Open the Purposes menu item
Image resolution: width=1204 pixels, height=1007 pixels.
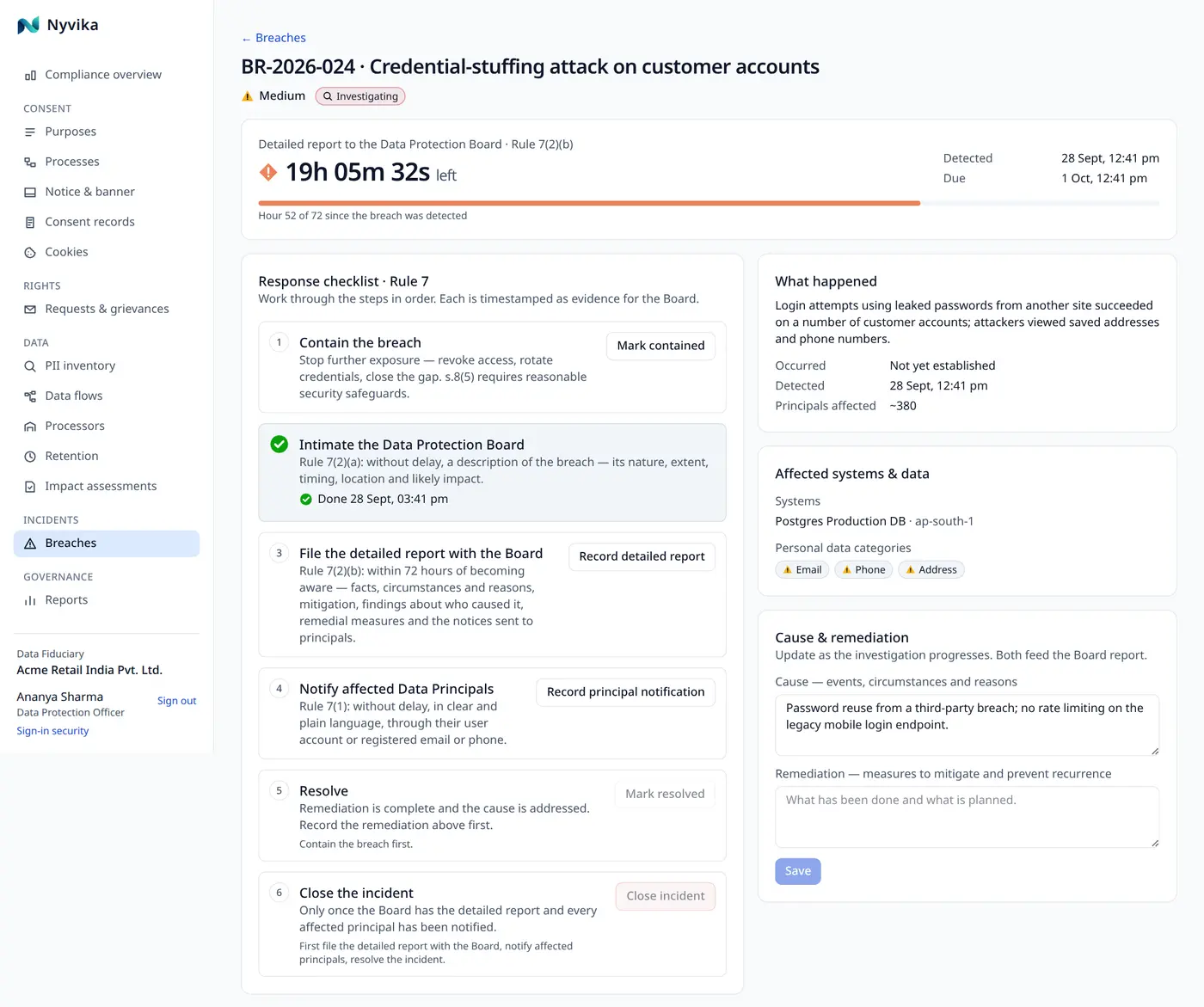pyautogui.click(x=107, y=132)
